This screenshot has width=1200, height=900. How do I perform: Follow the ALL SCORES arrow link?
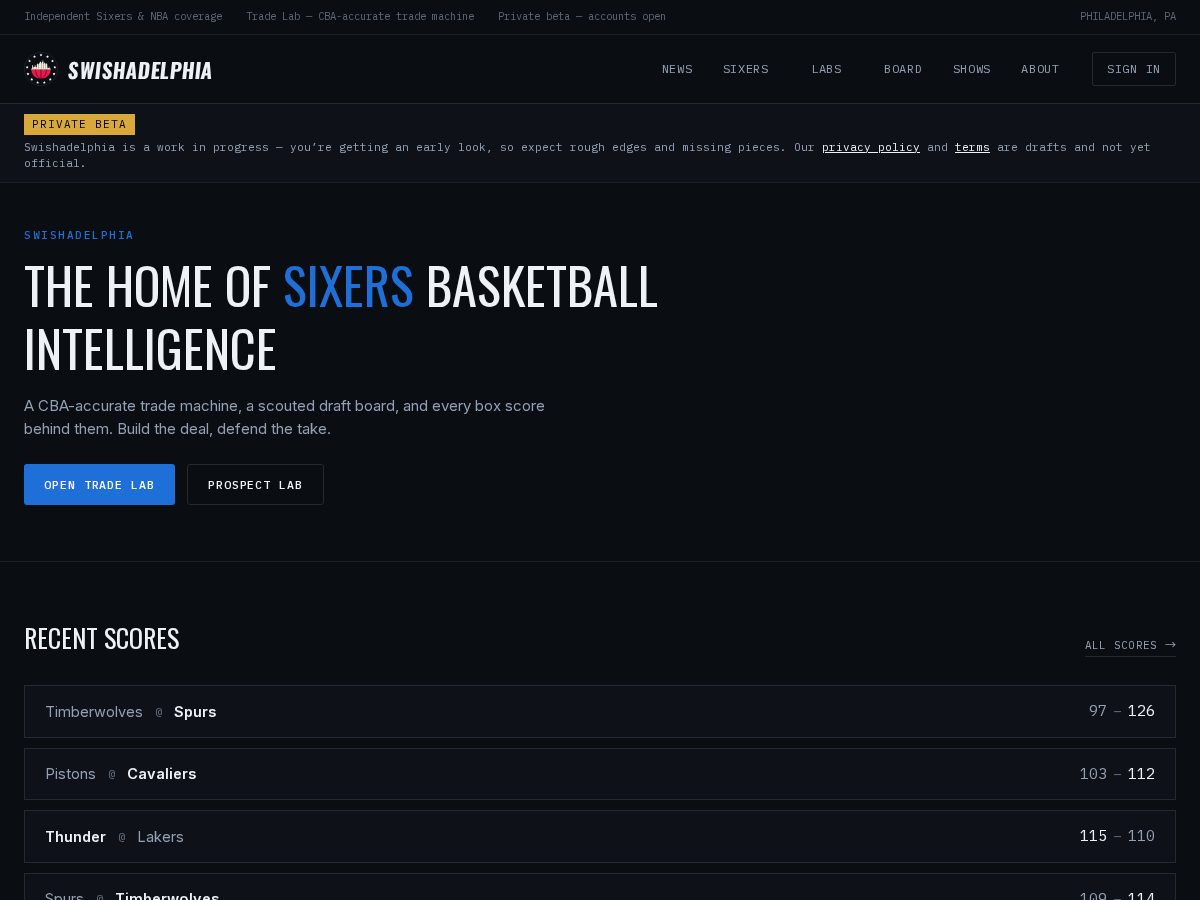1130,645
